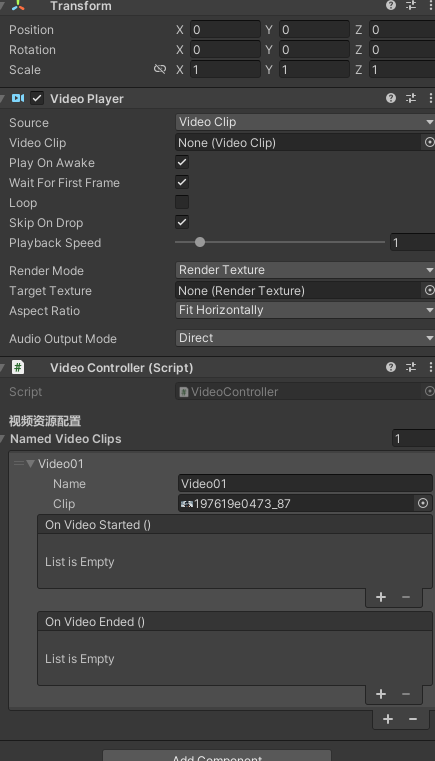Open the Render Mode dropdown

coord(305,270)
